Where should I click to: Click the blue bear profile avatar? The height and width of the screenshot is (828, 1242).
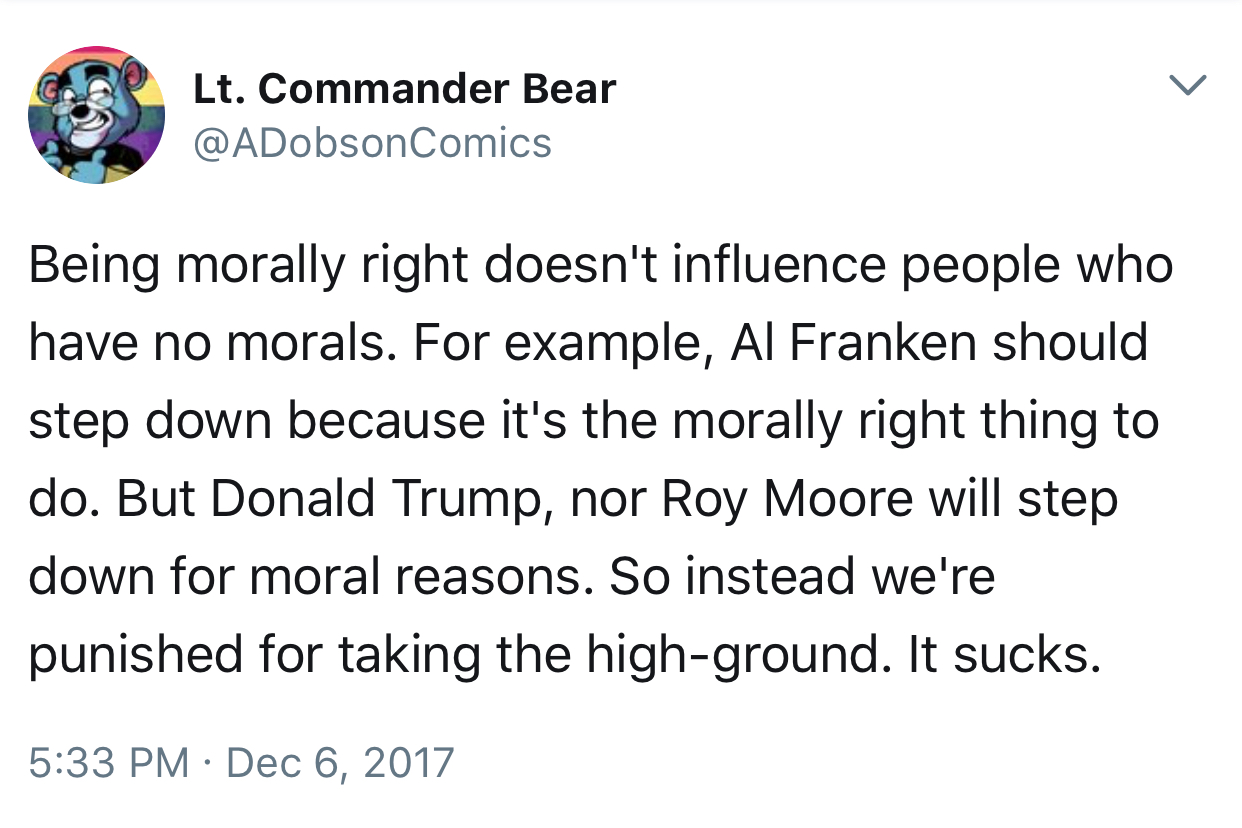pos(97,115)
